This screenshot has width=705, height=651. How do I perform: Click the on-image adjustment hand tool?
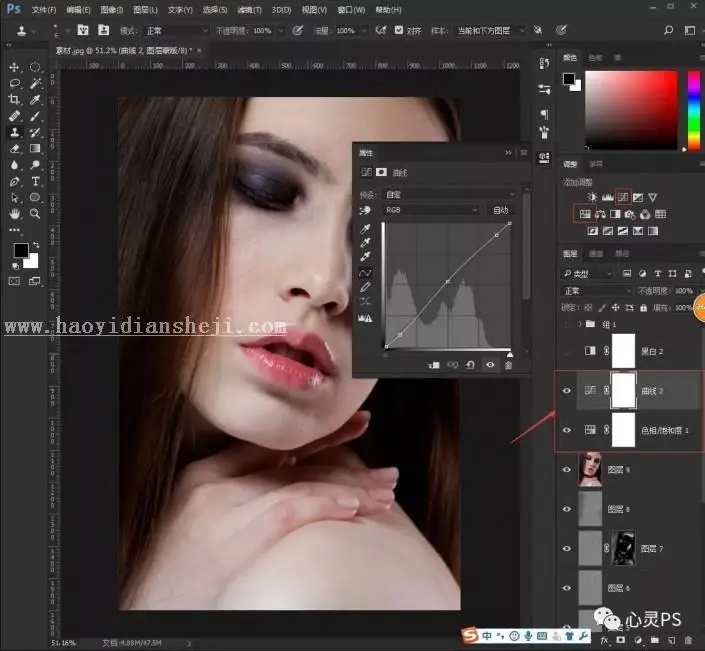pyautogui.click(x=365, y=210)
